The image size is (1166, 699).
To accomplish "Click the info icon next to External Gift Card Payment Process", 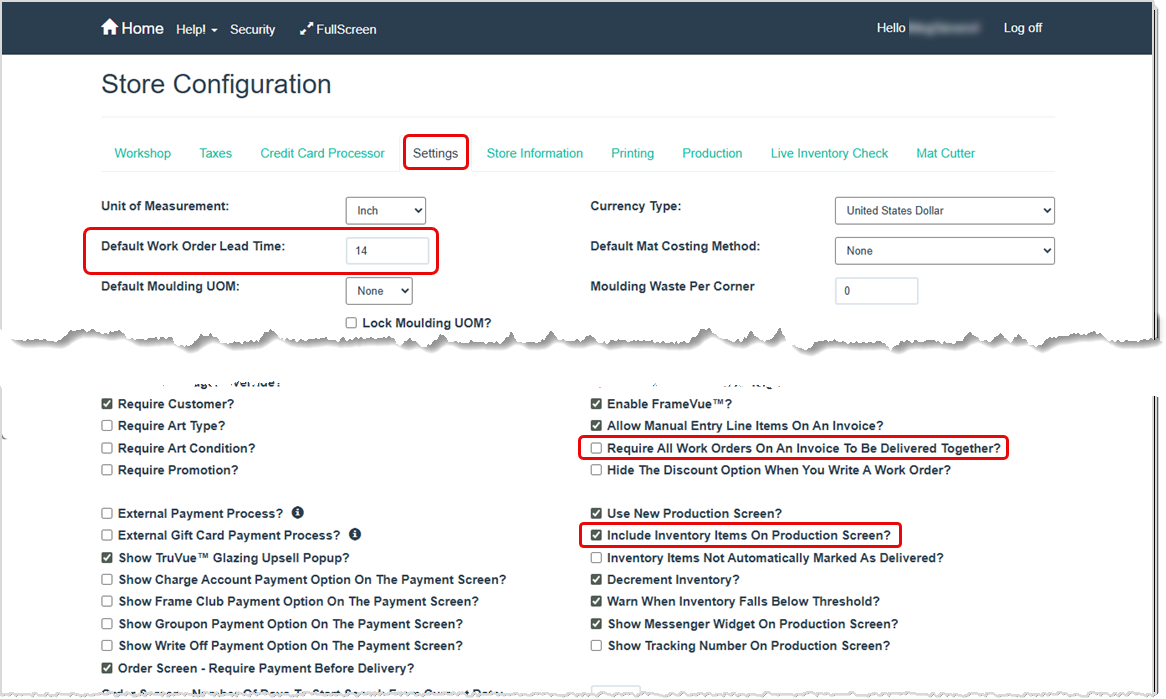I will (355, 535).
